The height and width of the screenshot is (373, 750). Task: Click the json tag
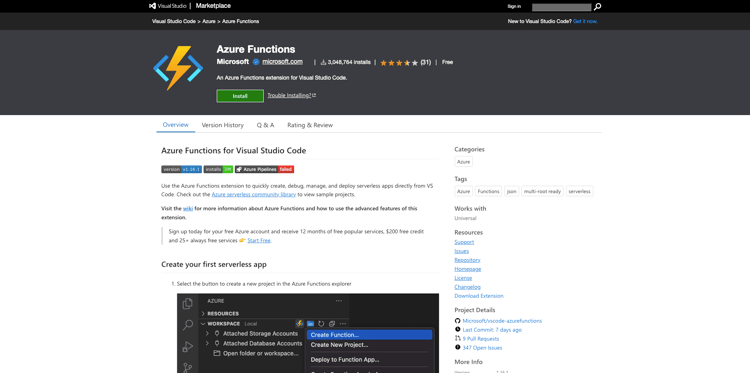point(512,191)
